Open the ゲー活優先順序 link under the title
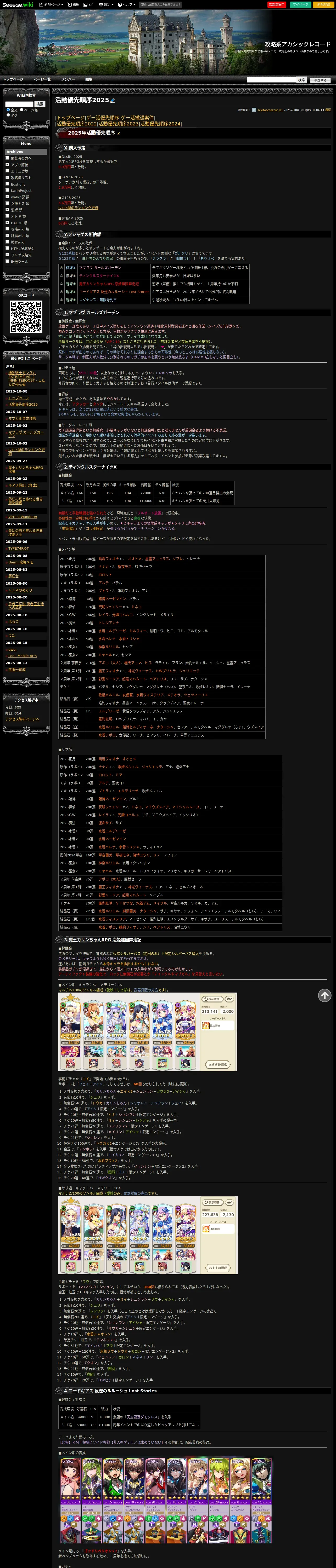The image size is (336, 1568). point(103,118)
